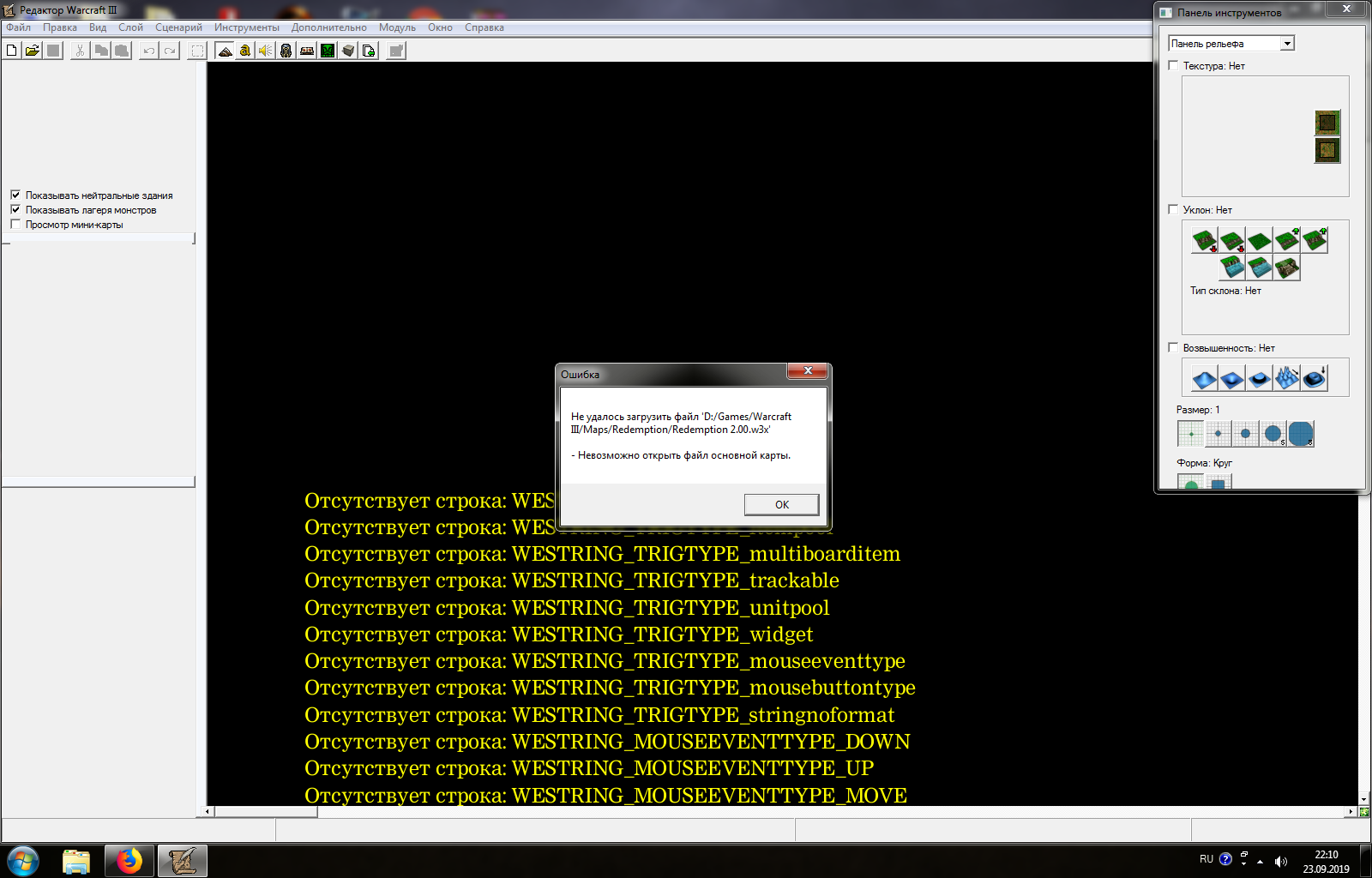Click the horizontal scrollbar thumb of the map view
The image size is (1372, 878).
pos(266,811)
